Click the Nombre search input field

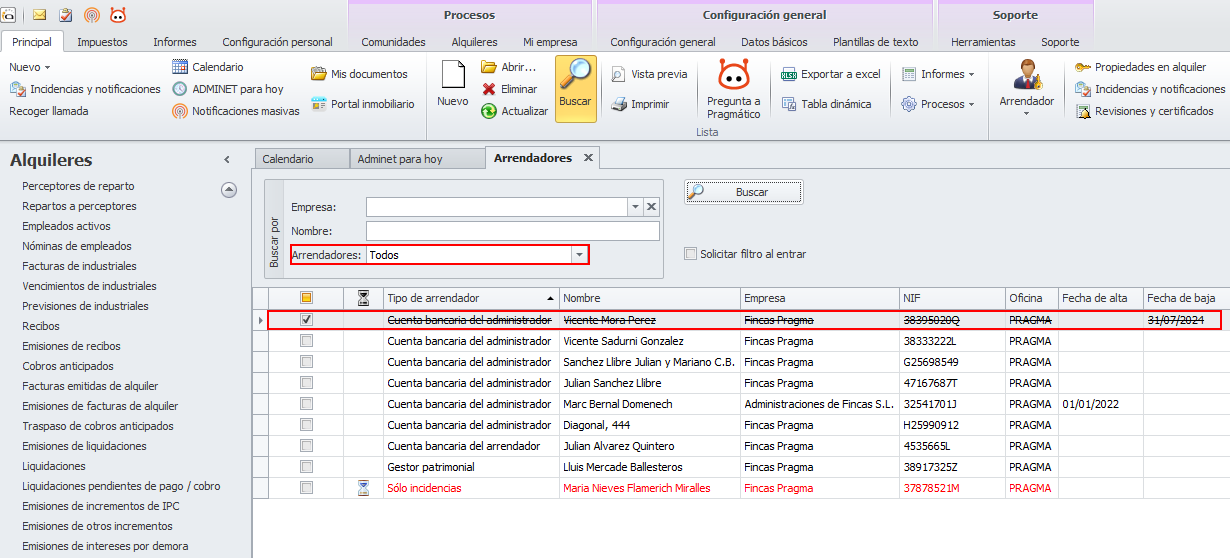513,231
